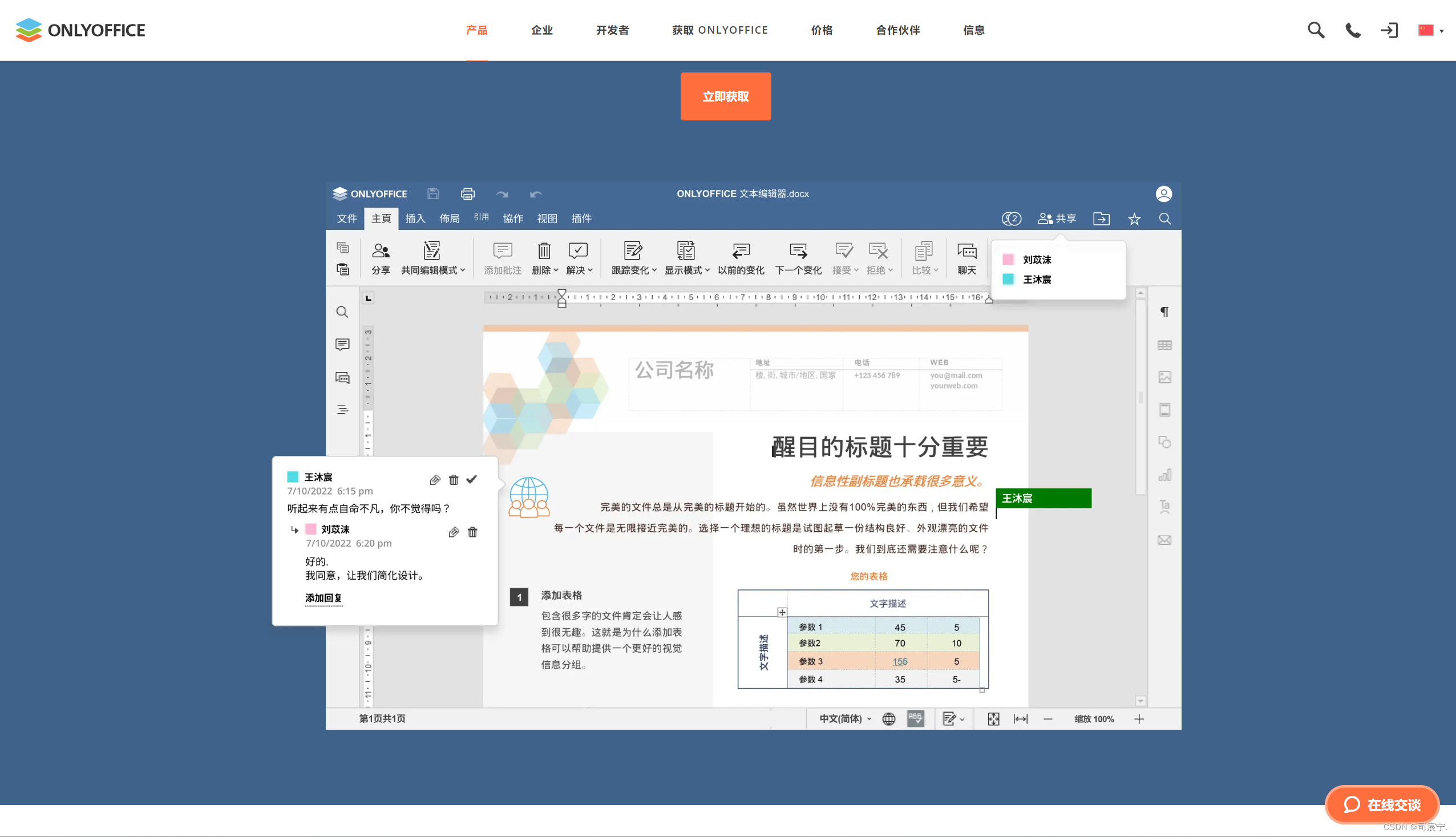1456x837 pixels.
Task: Resolve 王沐宸's comment with checkmark
Action: tap(472, 479)
